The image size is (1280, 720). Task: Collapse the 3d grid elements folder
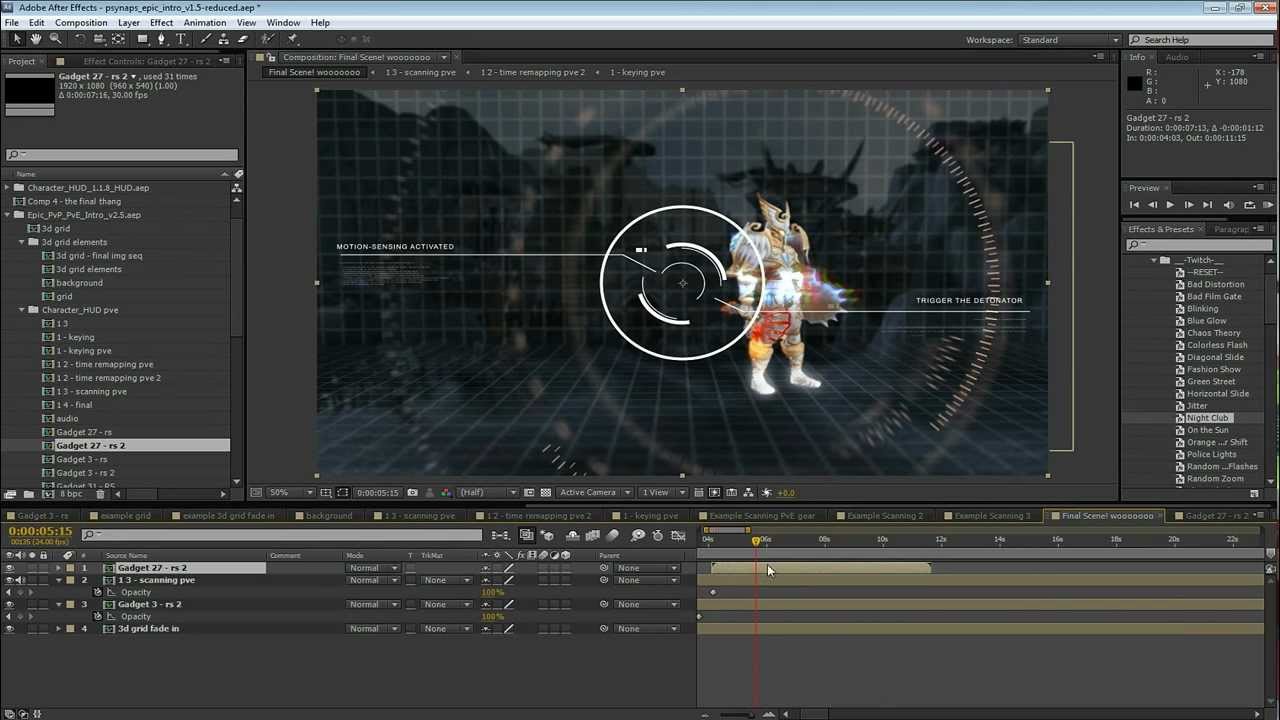[22, 242]
